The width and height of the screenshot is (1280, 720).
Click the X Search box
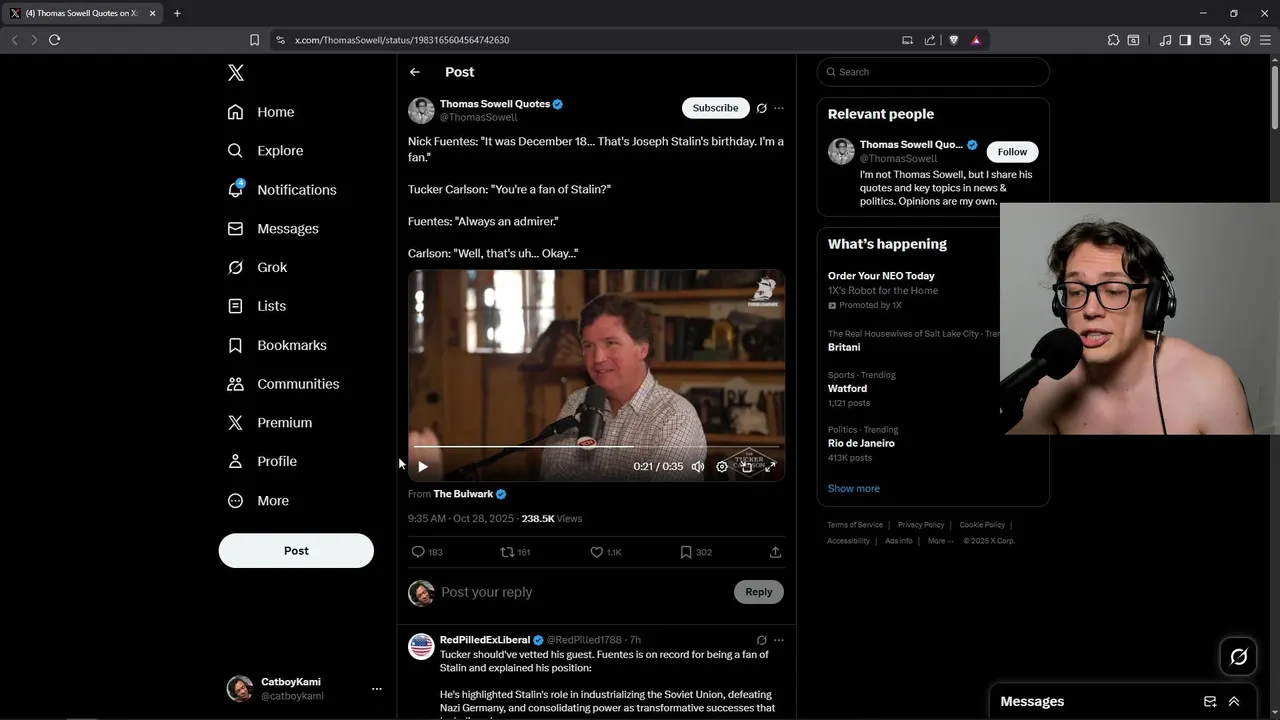[933, 72]
